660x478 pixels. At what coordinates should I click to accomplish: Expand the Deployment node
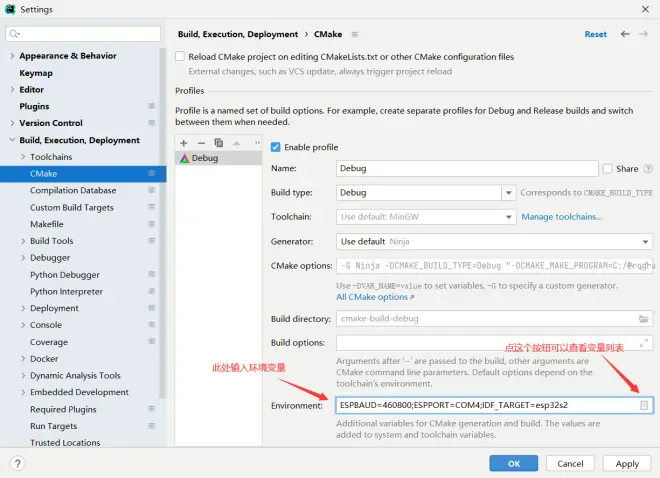[x=23, y=308]
